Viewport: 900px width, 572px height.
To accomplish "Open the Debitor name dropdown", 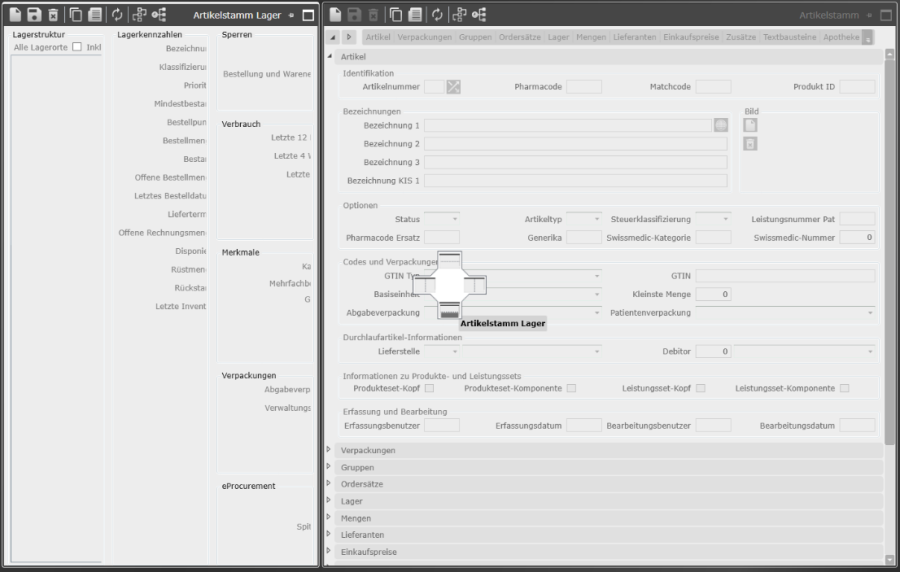I will pyautogui.click(x=805, y=351).
